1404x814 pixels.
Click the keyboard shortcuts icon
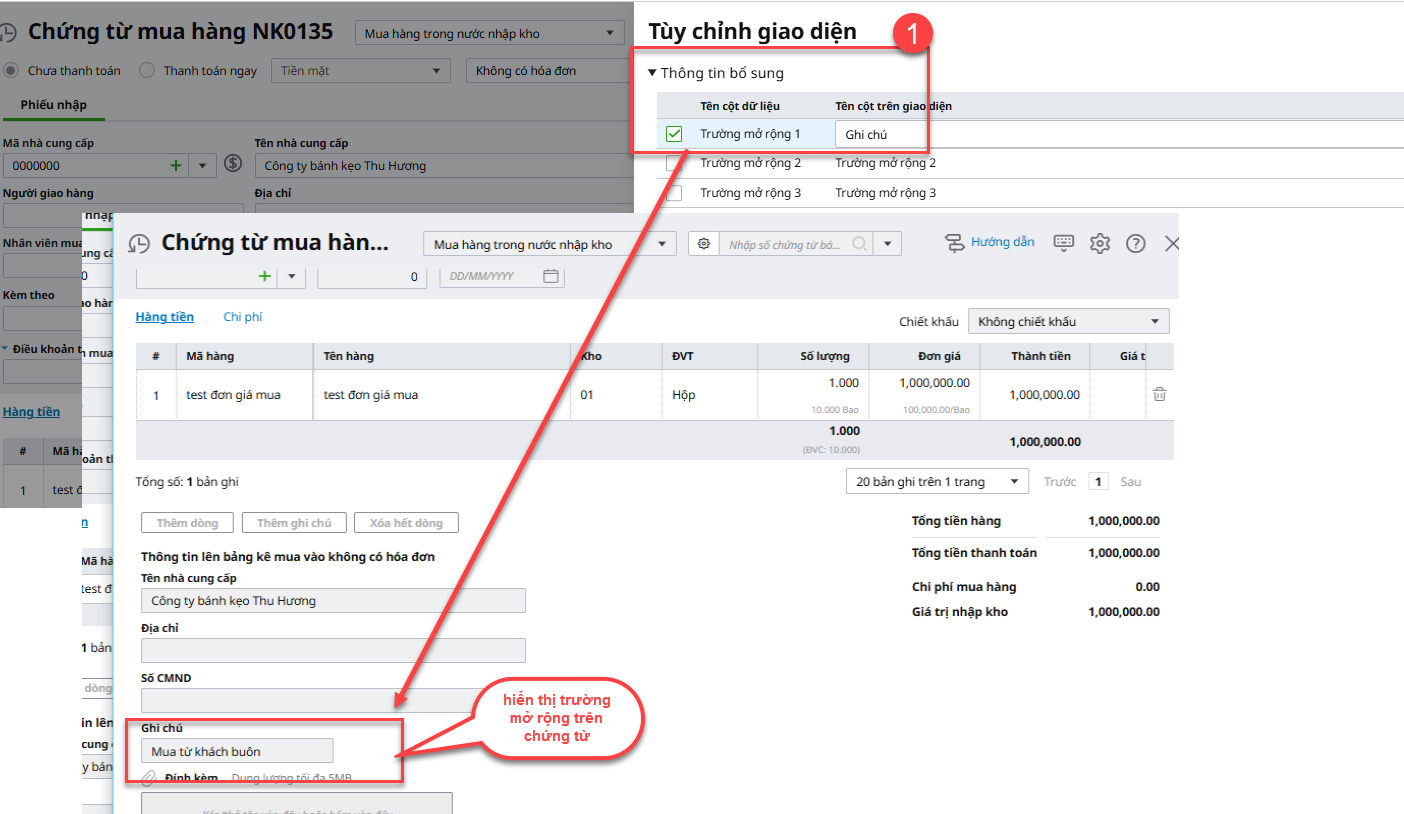[1064, 243]
